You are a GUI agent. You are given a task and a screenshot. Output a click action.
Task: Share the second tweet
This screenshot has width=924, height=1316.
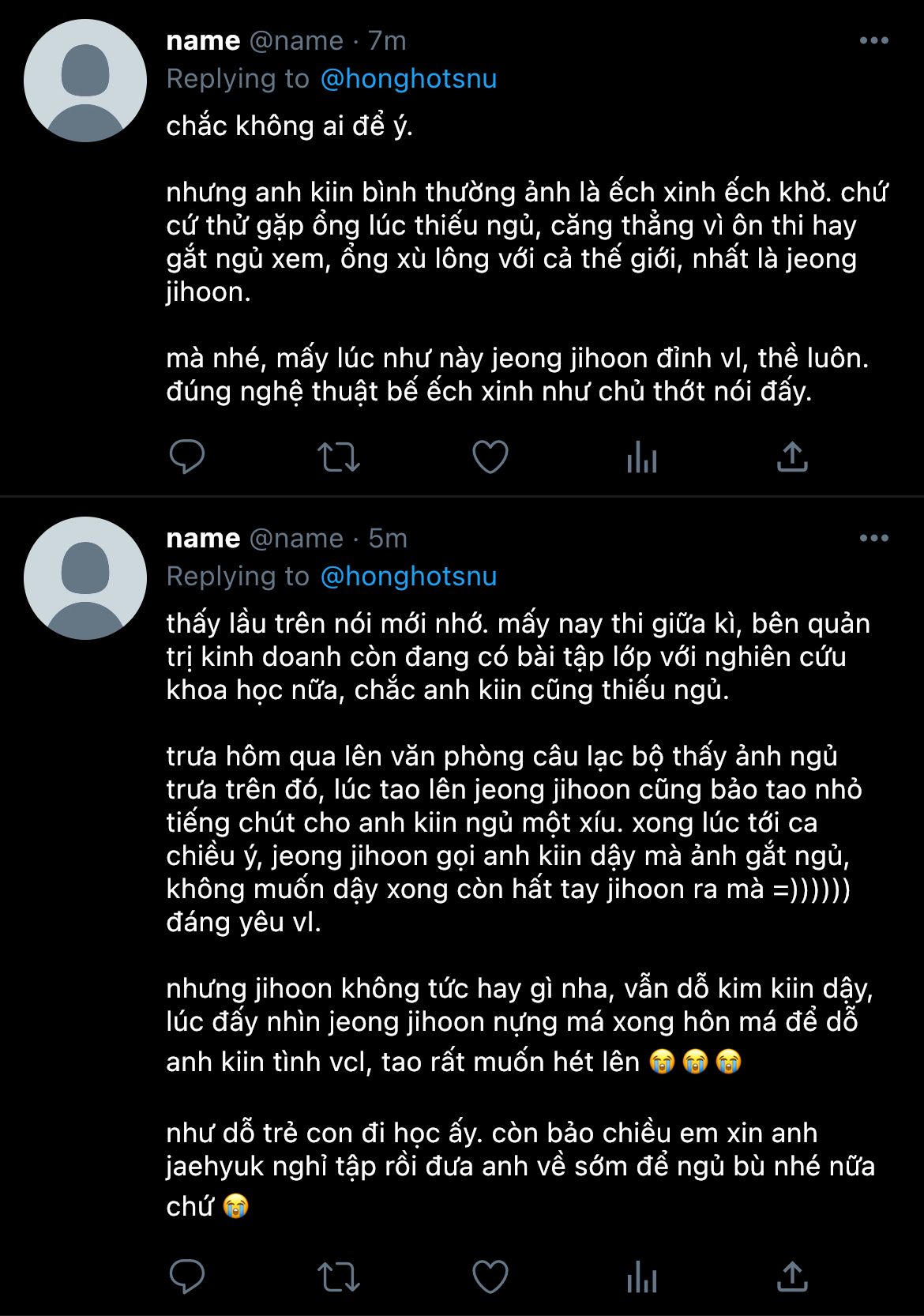(x=792, y=1277)
